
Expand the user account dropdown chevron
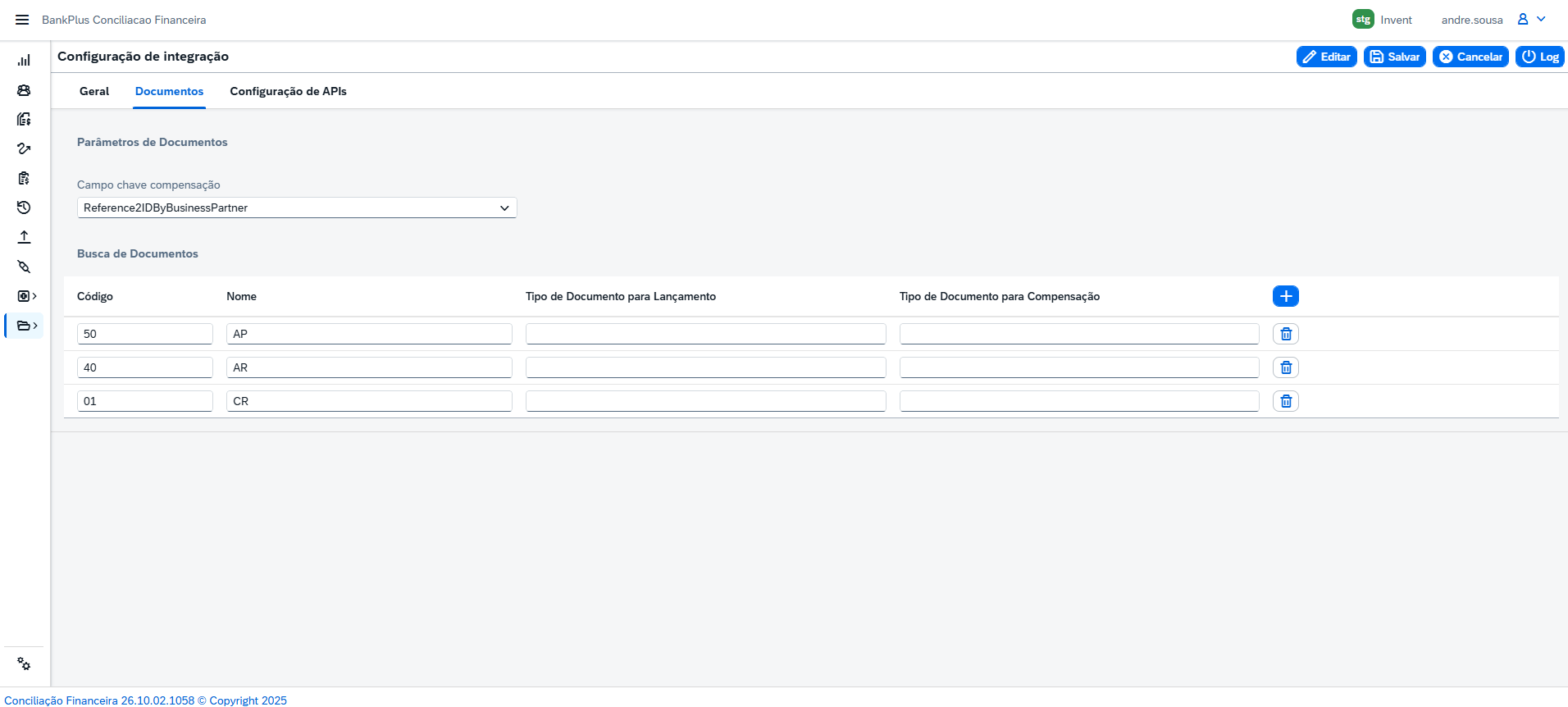[1541, 19]
